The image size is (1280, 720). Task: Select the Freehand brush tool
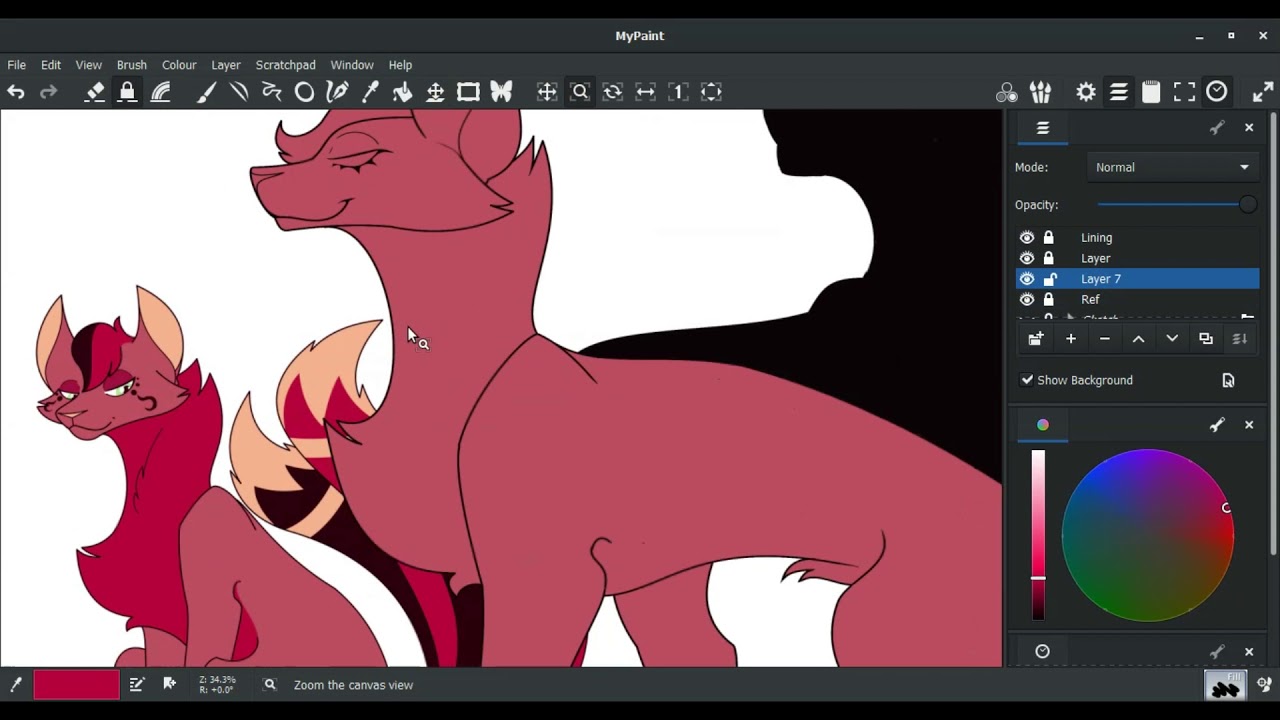[x=206, y=92]
